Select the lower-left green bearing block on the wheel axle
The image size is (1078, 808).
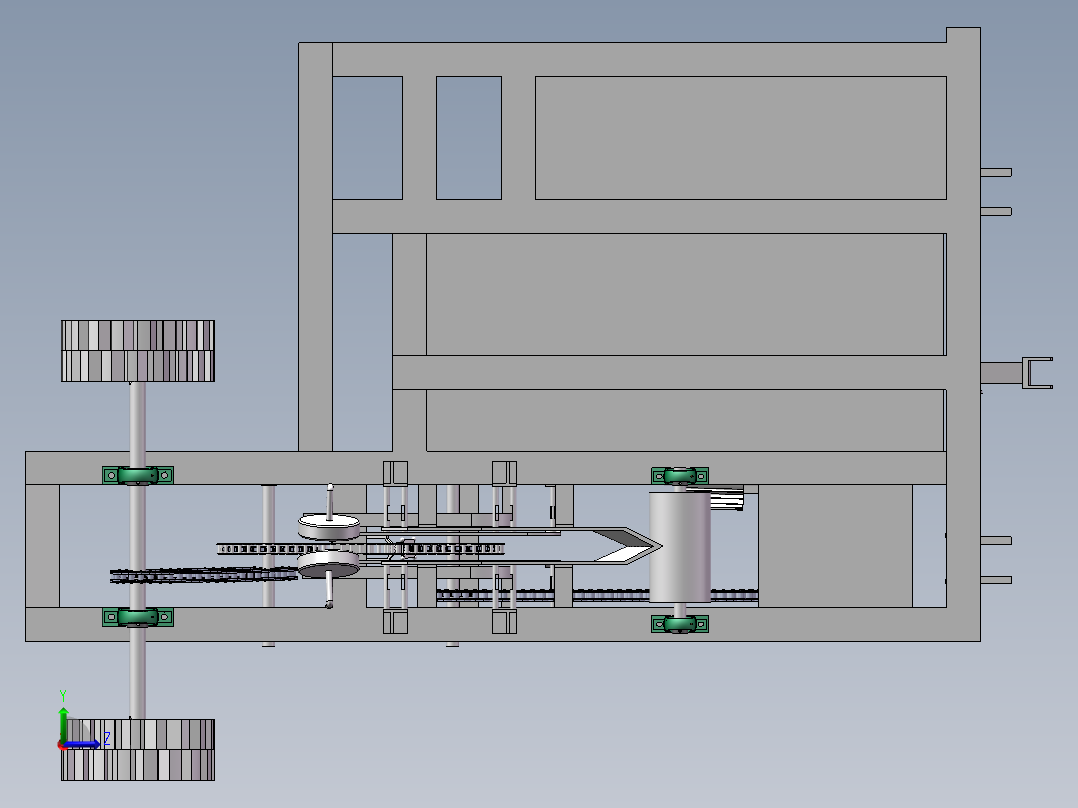coord(138,618)
